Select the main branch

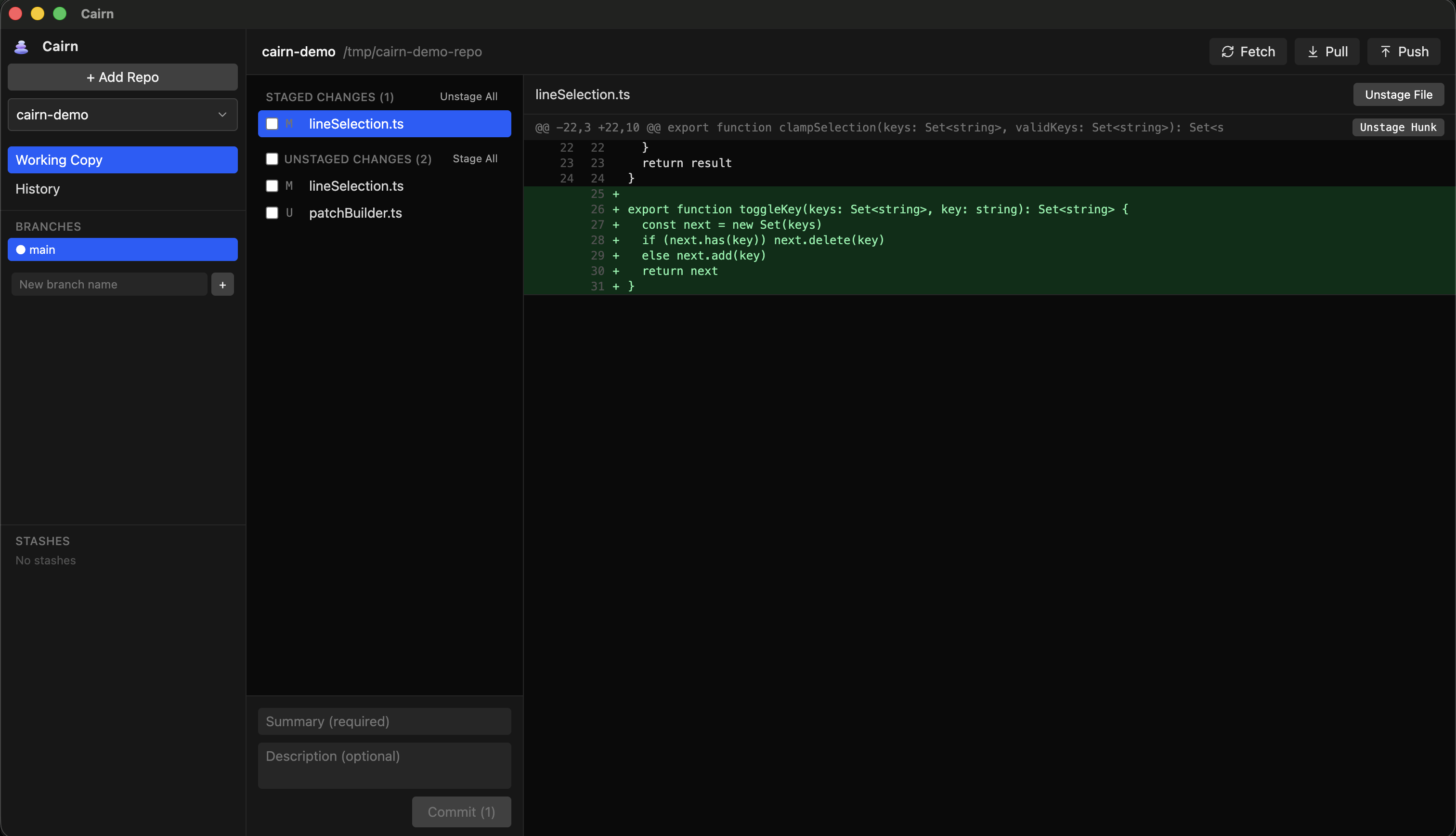click(122, 250)
